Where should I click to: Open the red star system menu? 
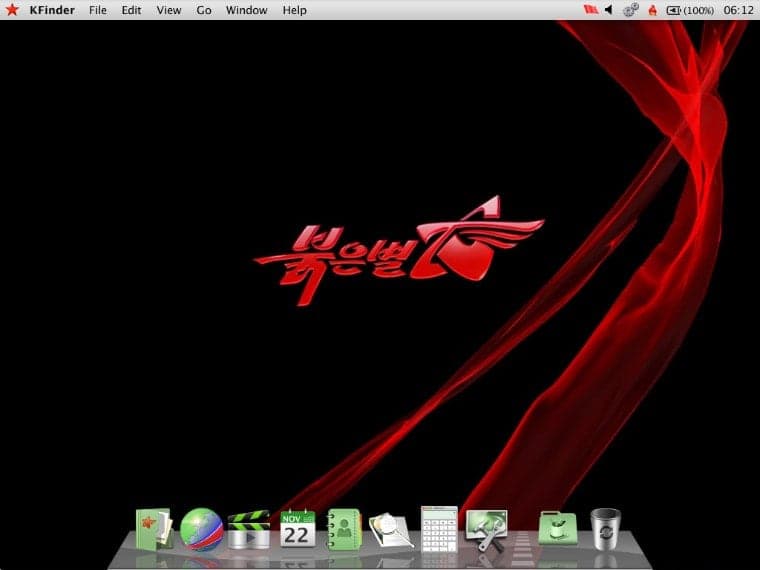[x=12, y=10]
